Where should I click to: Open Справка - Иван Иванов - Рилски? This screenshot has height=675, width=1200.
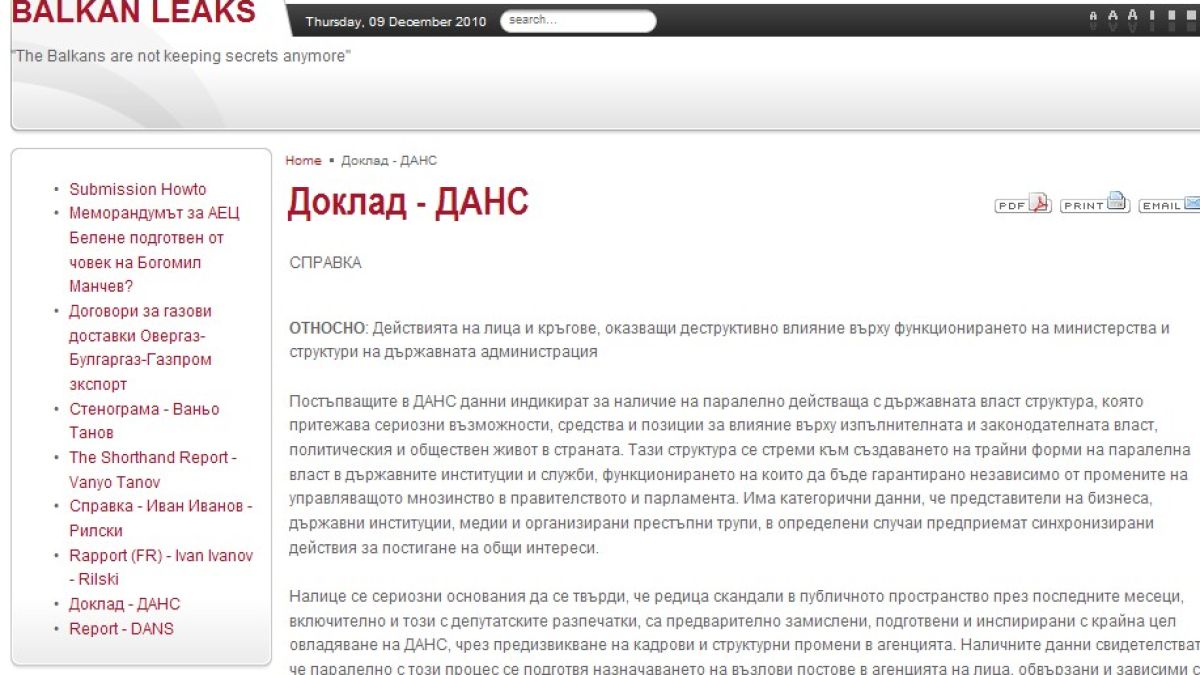click(x=161, y=518)
